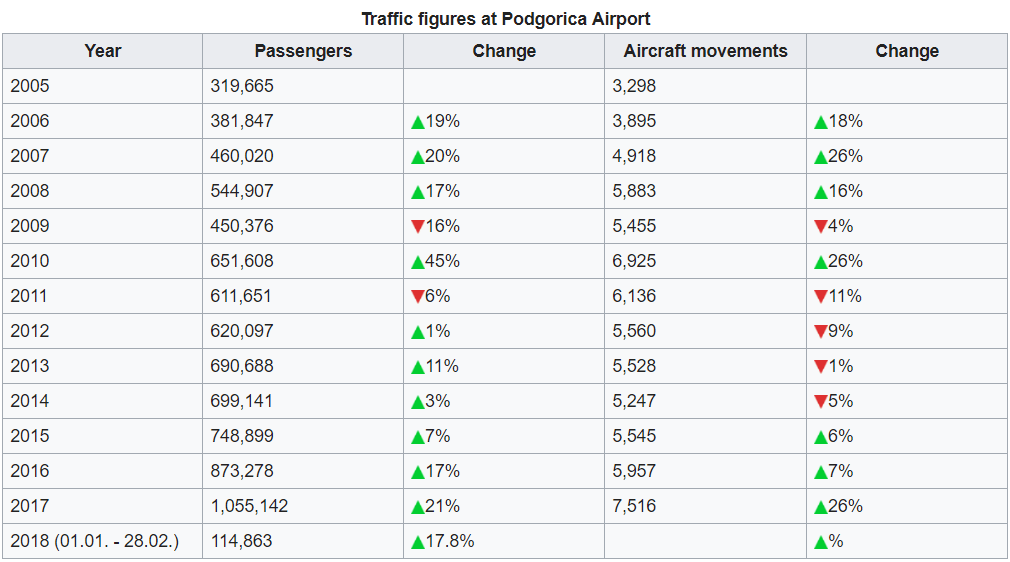Select the 2018 (01.01. - 28.02.) row label
This screenshot has width=1010, height=562.
[94, 541]
